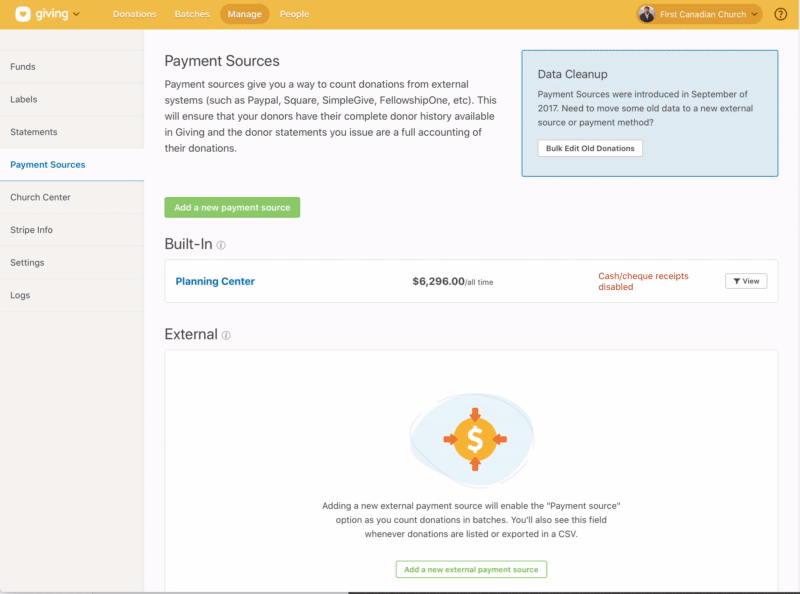Image resolution: width=800 pixels, height=594 pixels.
Task: Click the user avatar photo
Action: [648, 14]
